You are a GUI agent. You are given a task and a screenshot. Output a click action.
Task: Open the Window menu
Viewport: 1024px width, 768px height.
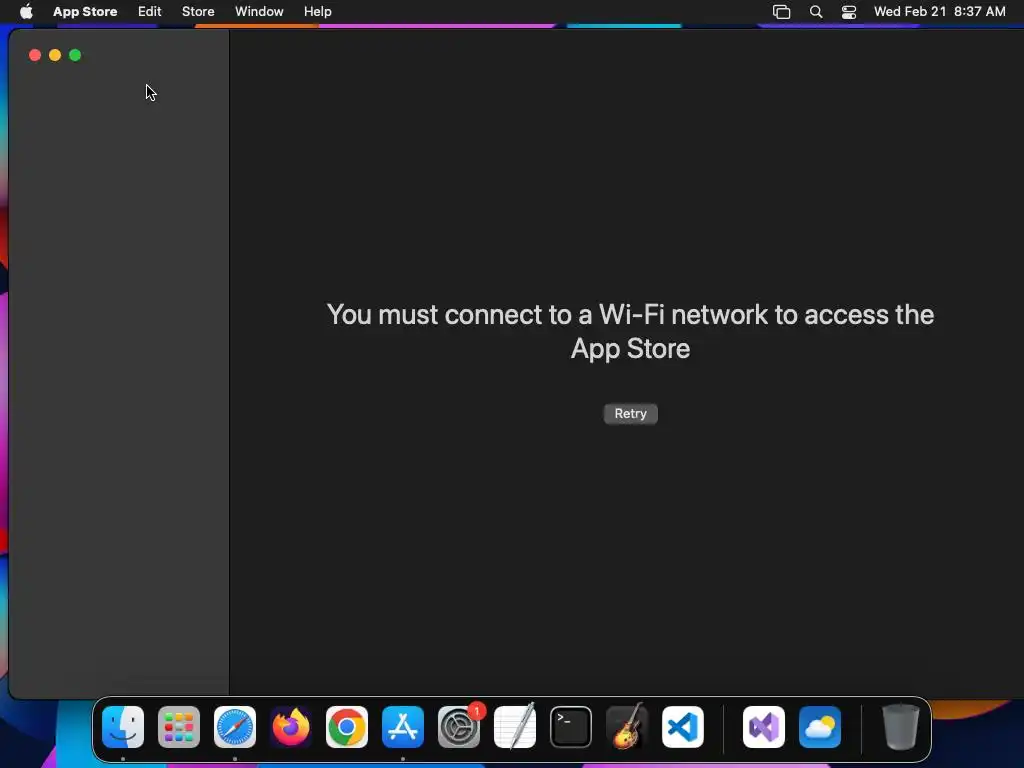pos(259,11)
